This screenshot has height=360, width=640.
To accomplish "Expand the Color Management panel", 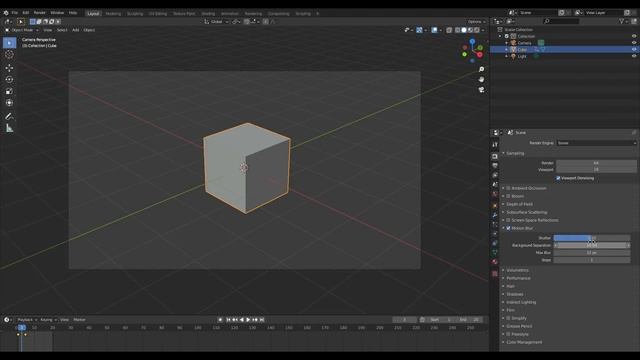I will click(524, 342).
